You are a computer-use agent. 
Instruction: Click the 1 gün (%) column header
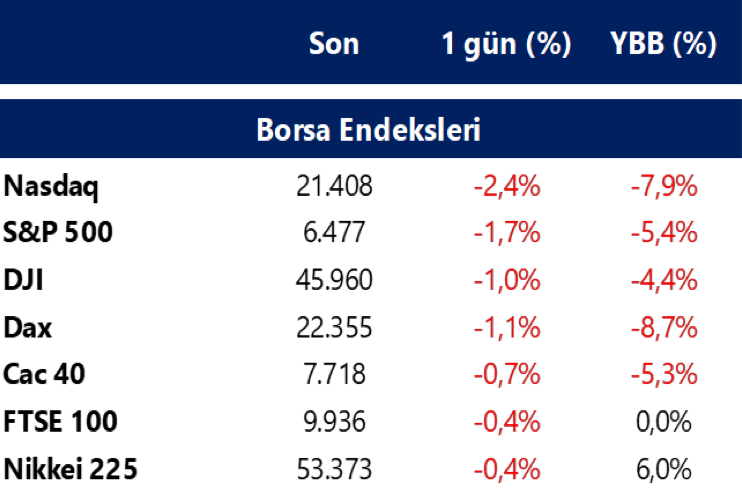tap(506, 44)
